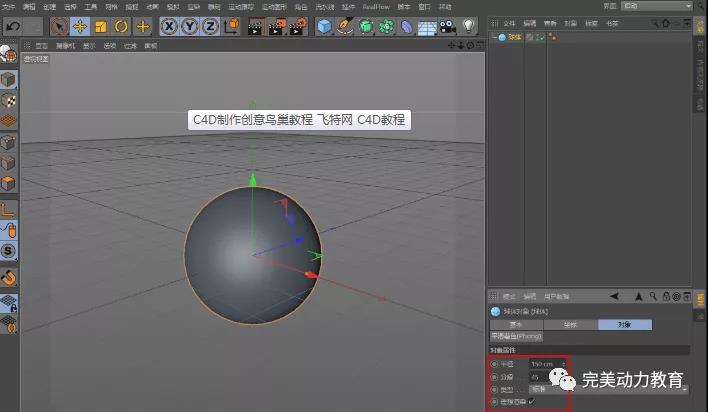Click the Camera object icon
The image size is (708, 412).
coord(446,25)
